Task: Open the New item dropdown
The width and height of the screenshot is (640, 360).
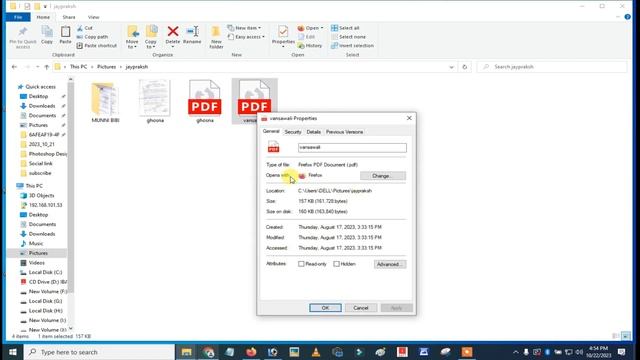Action: click(x=244, y=28)
